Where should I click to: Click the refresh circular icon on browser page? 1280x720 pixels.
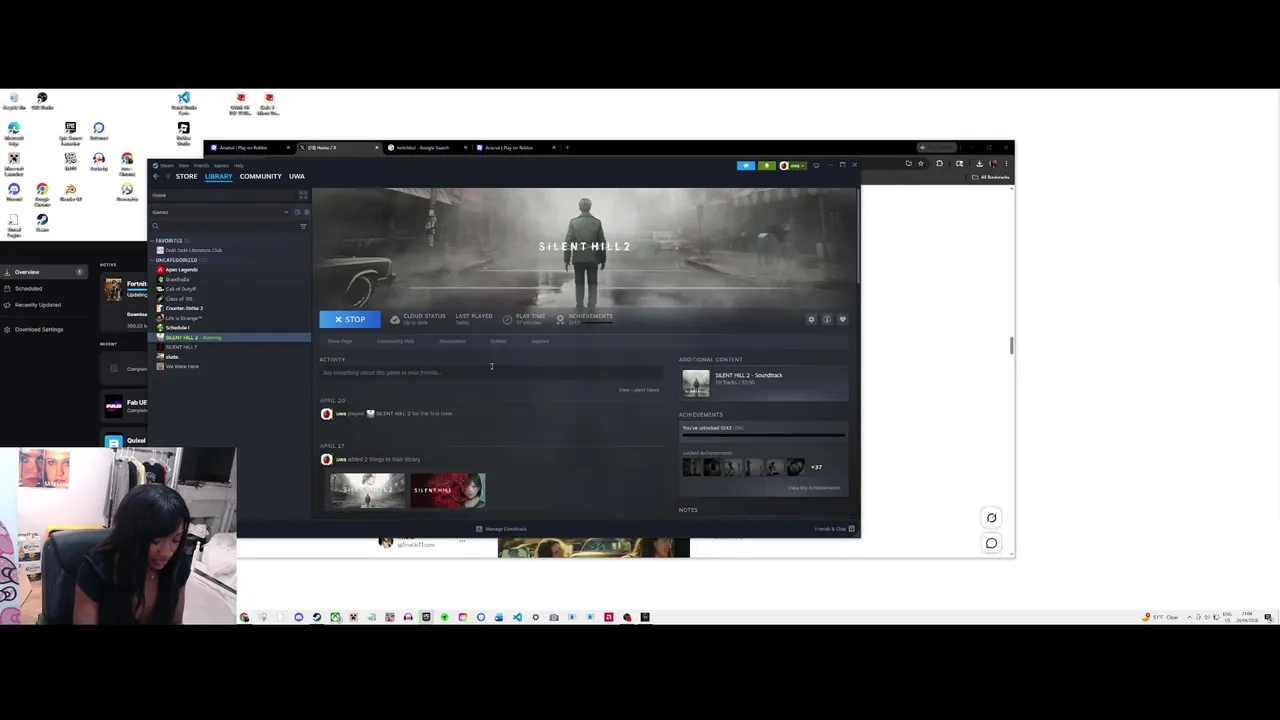[x=991, y=518]
